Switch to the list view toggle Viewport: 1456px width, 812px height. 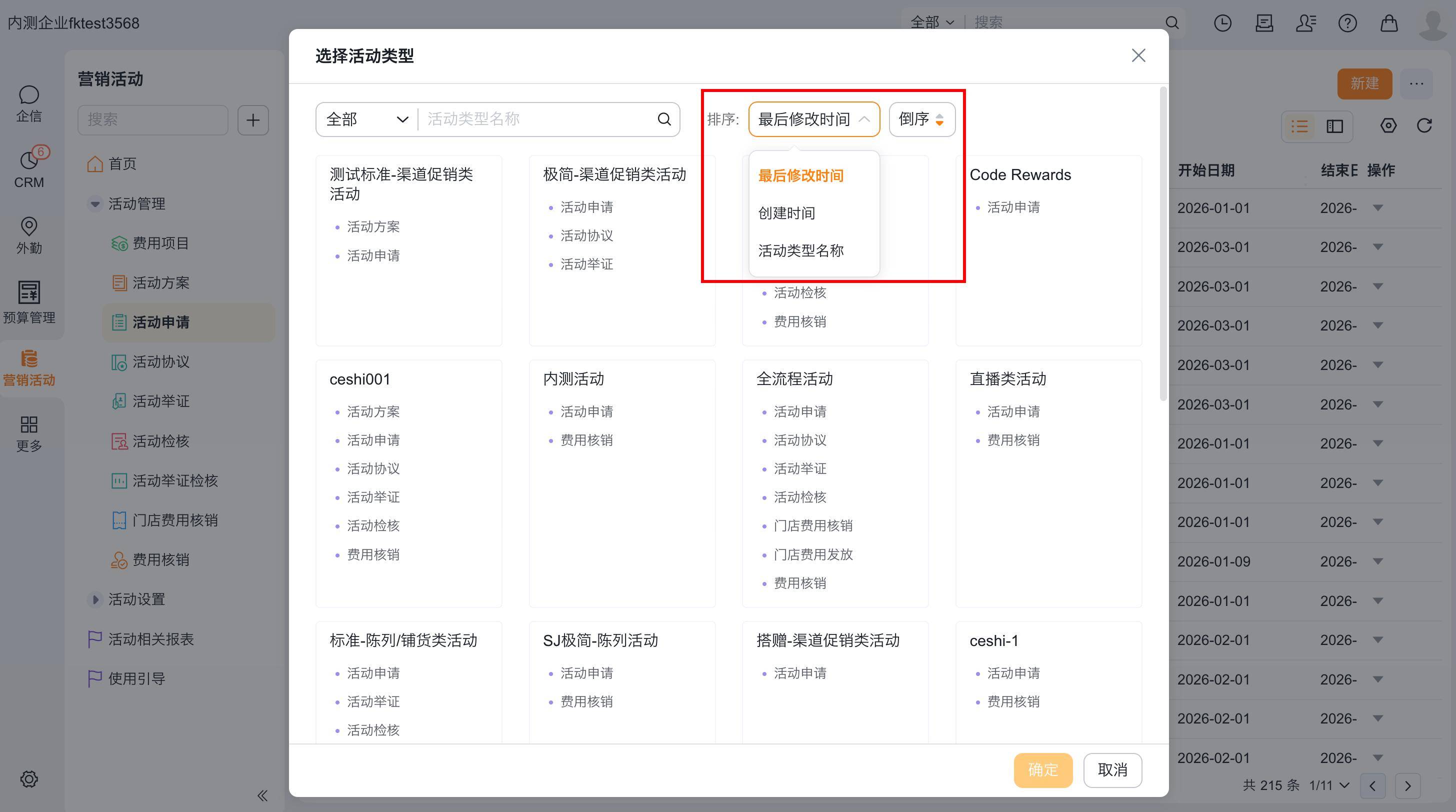[x=1299, y=126]
